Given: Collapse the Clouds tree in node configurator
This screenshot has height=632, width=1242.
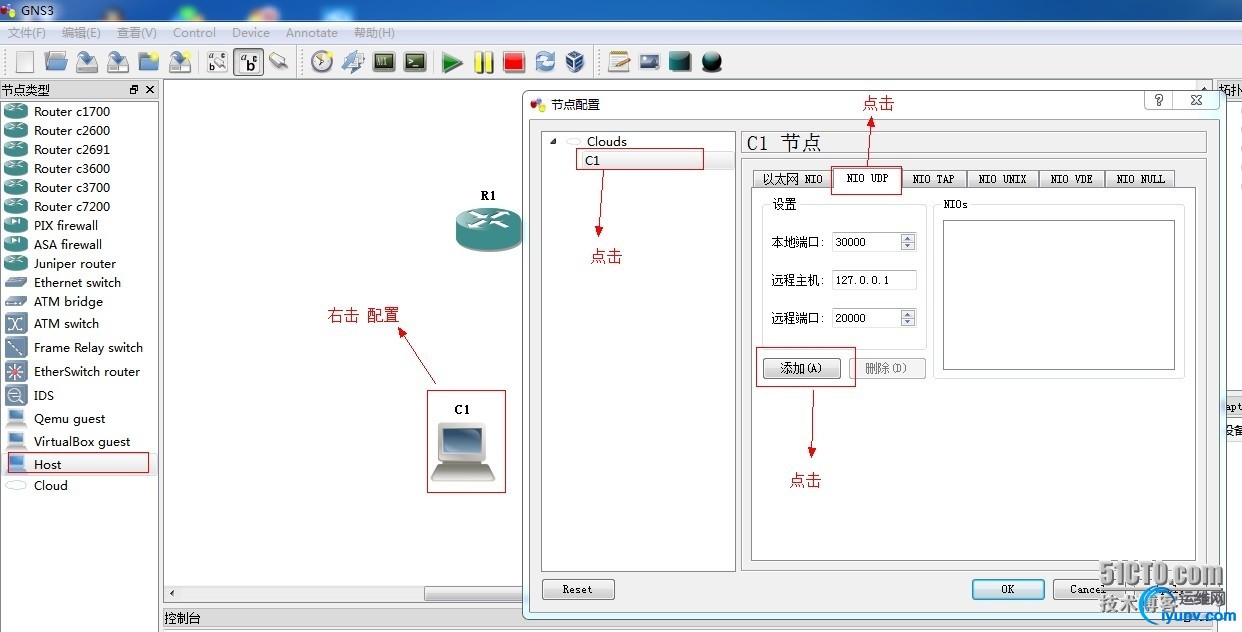Looking at the screenshot, I should [x=552, y=141].
